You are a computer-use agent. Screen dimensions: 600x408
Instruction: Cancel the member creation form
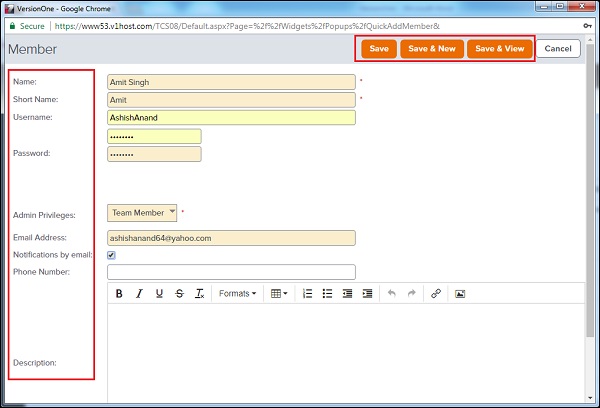point(558,49)
